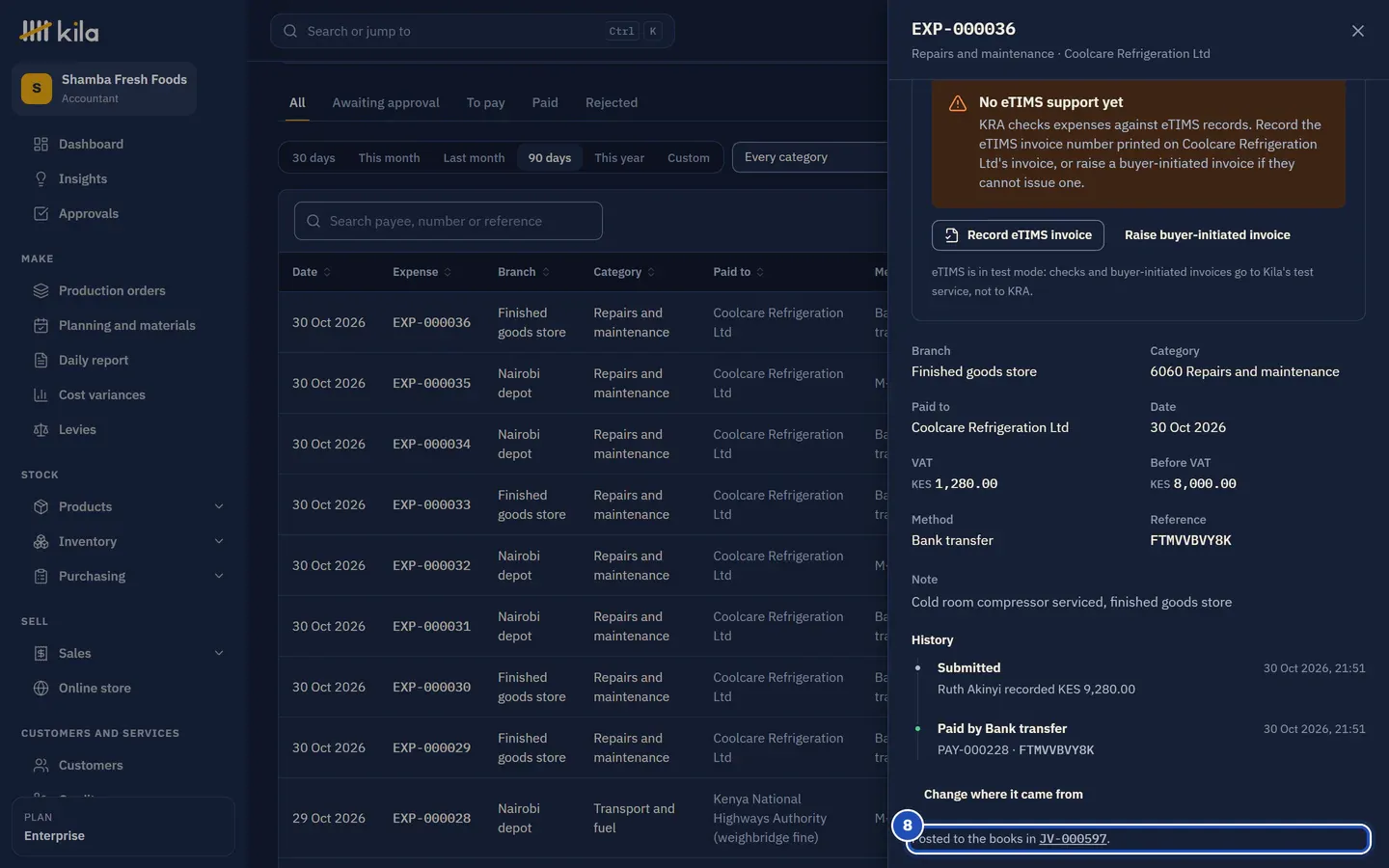1389x868 pixels.
Task: Focus the Search payee, number or reference field
Action: 449,221
